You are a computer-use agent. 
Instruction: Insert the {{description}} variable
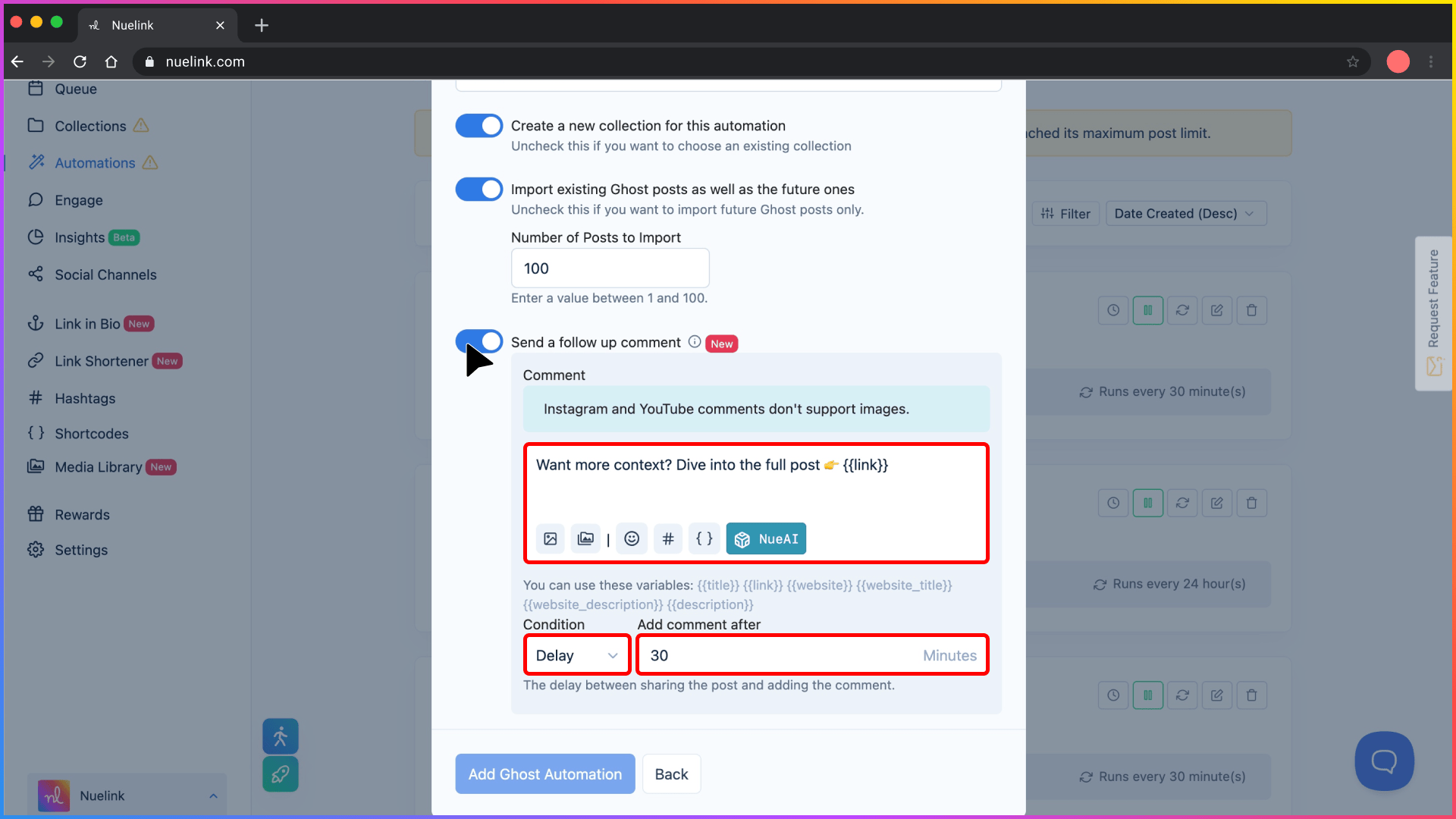click(x=710, y=604)
